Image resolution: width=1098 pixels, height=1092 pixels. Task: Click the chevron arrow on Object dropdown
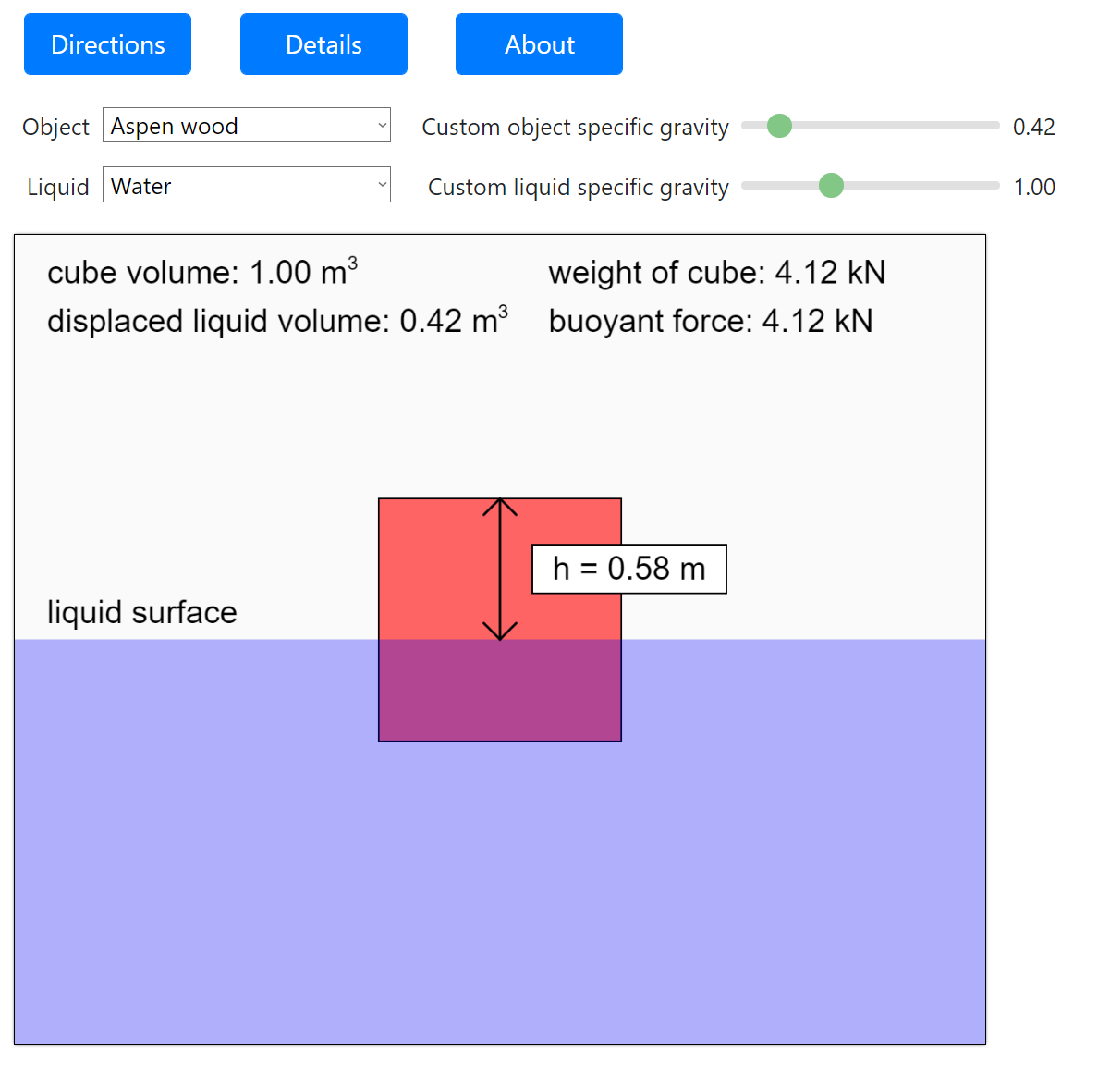coord(382,126)
